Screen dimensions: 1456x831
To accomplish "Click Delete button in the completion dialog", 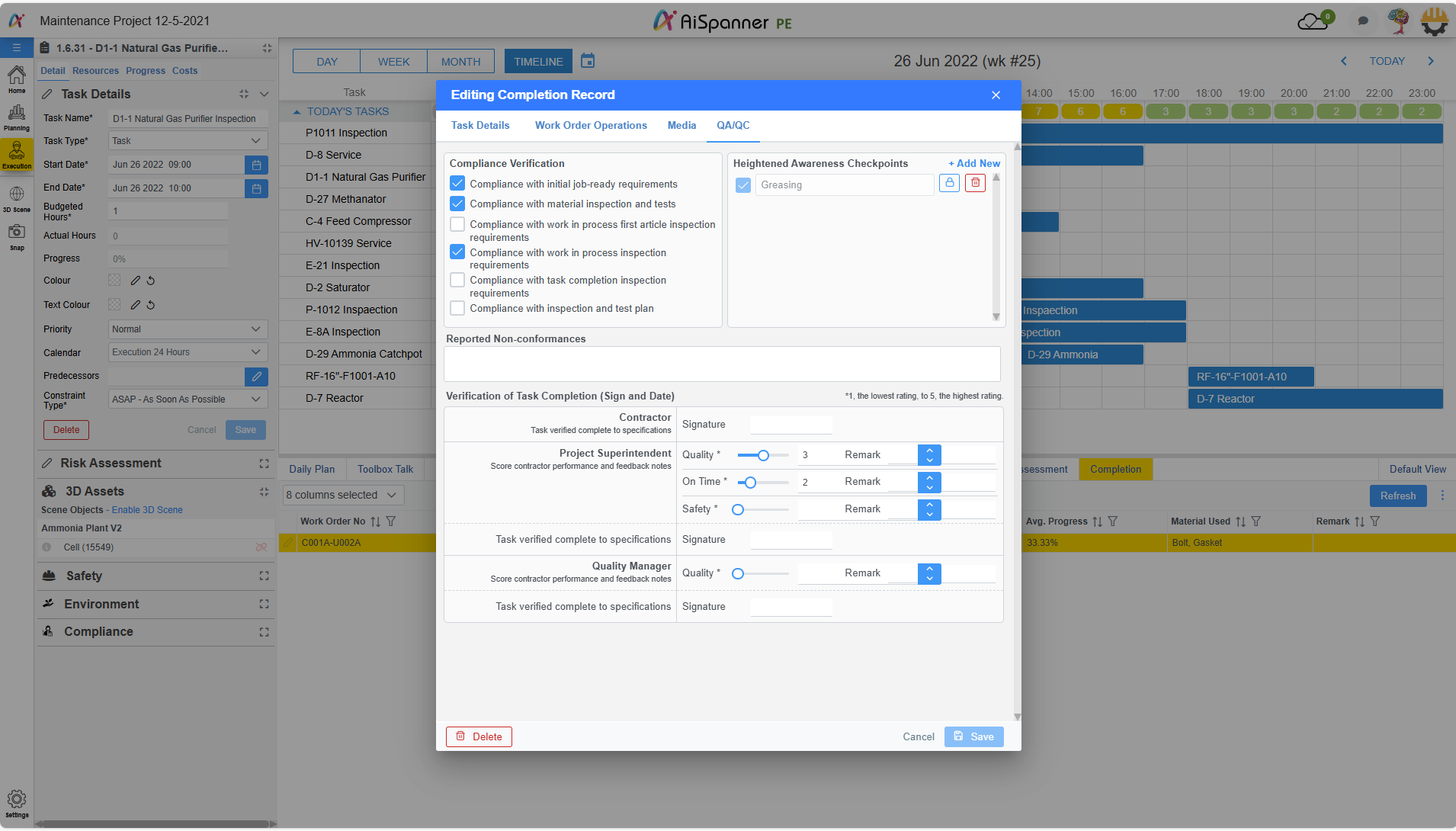I will (x=479, y=737).
